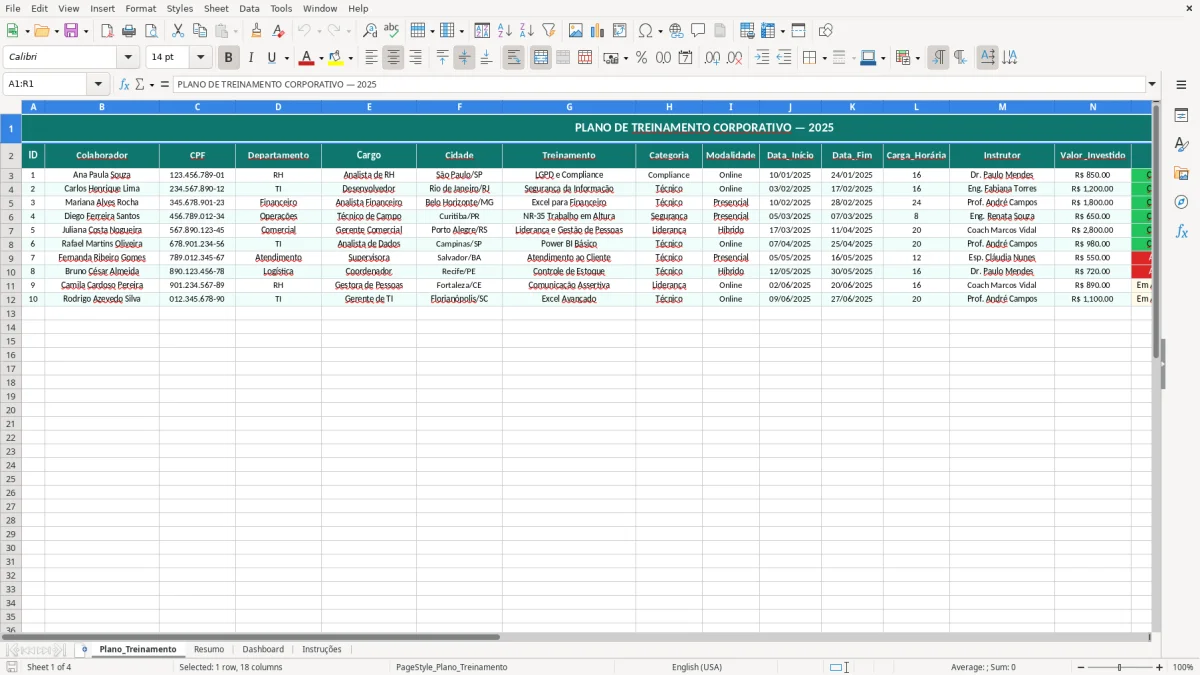Toggle Align Right

(415, 58)
